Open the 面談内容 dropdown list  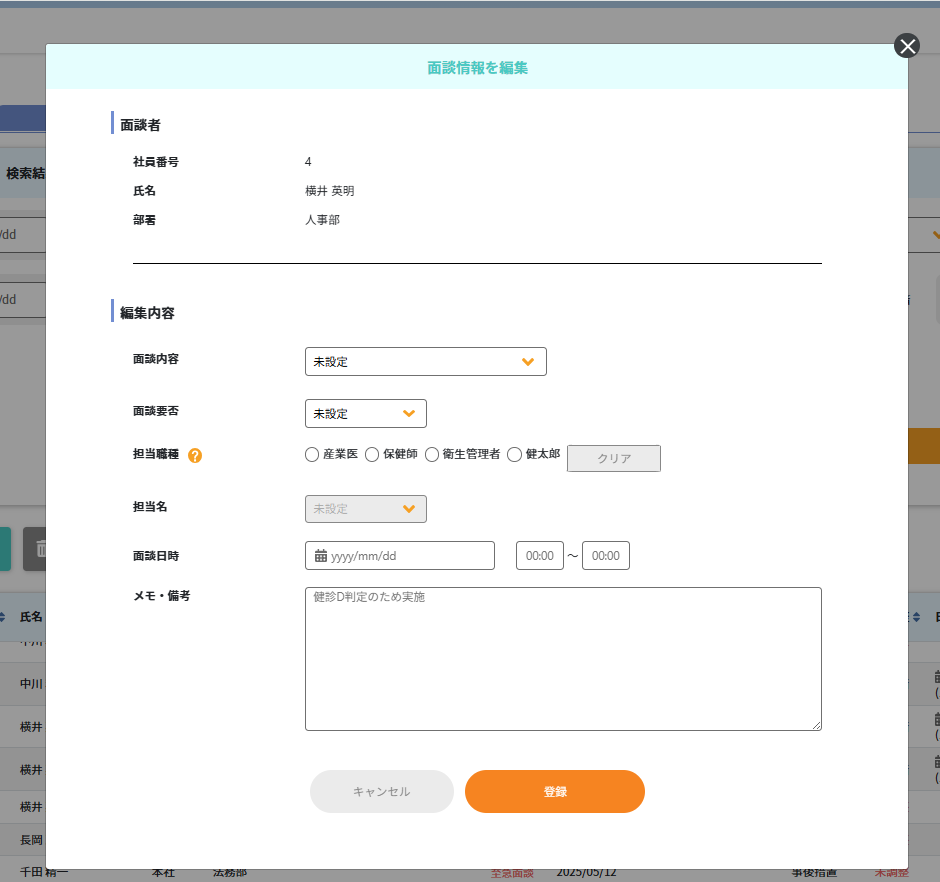point(425,362)
